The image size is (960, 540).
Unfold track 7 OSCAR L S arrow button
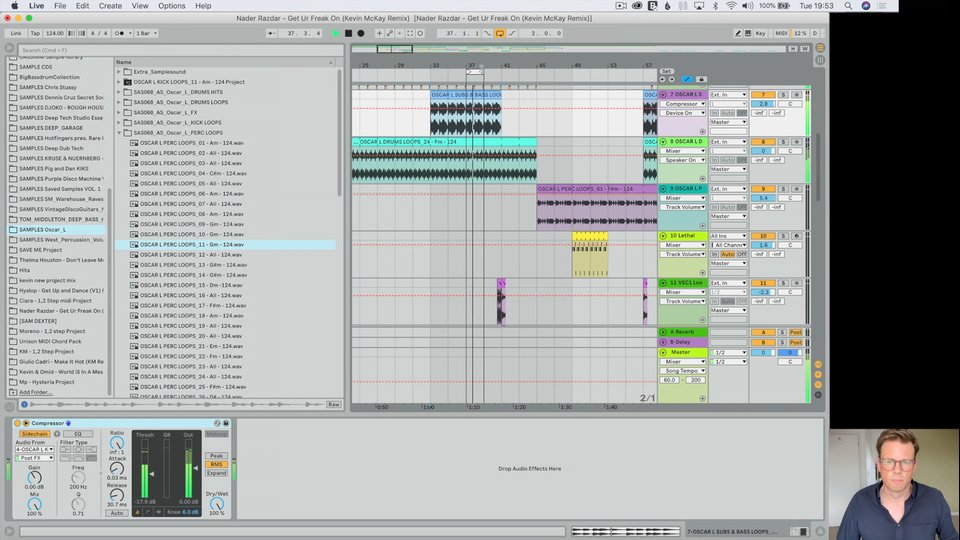pos(663,95)
